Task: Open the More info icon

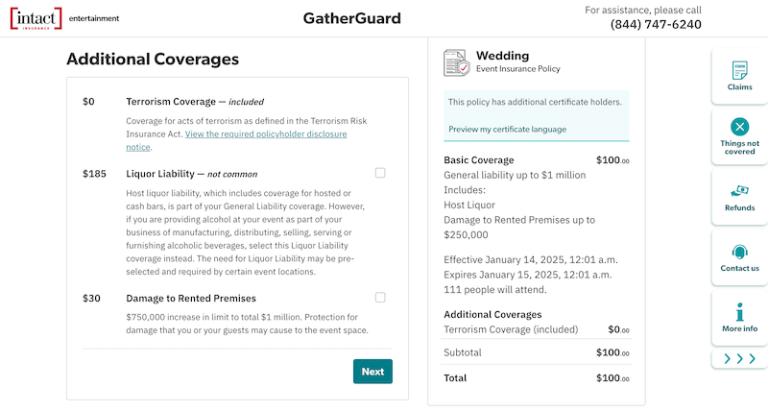Action: [x=739, y=312]
